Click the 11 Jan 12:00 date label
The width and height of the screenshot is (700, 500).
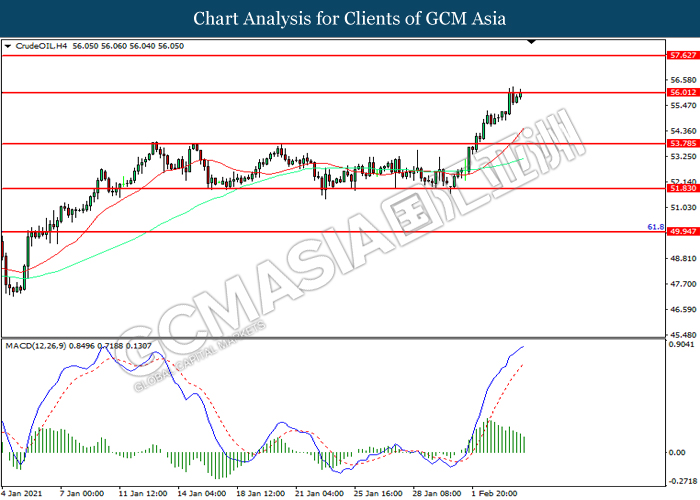tap(143, 493)
